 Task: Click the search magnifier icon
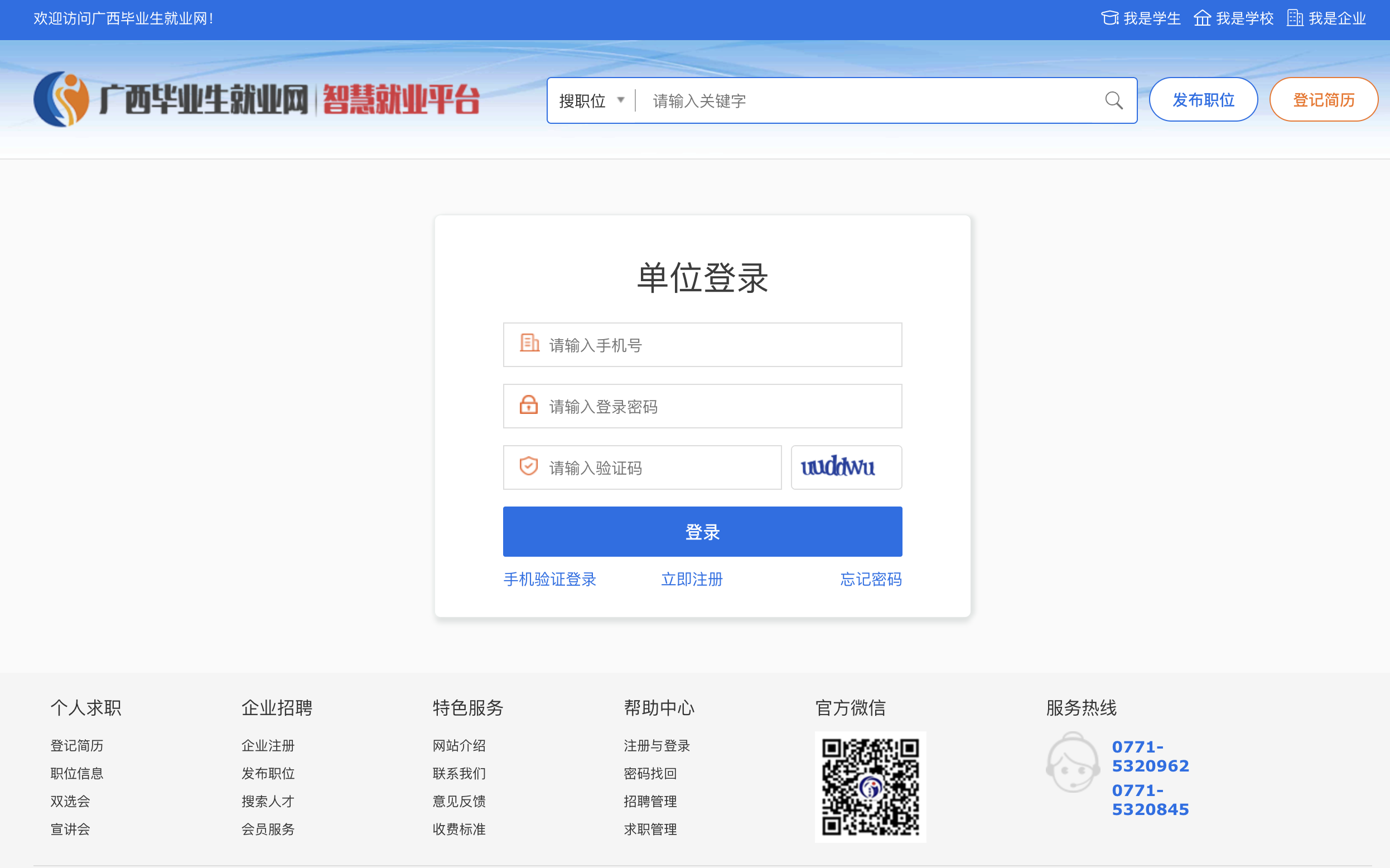(x=1113, y=100)
